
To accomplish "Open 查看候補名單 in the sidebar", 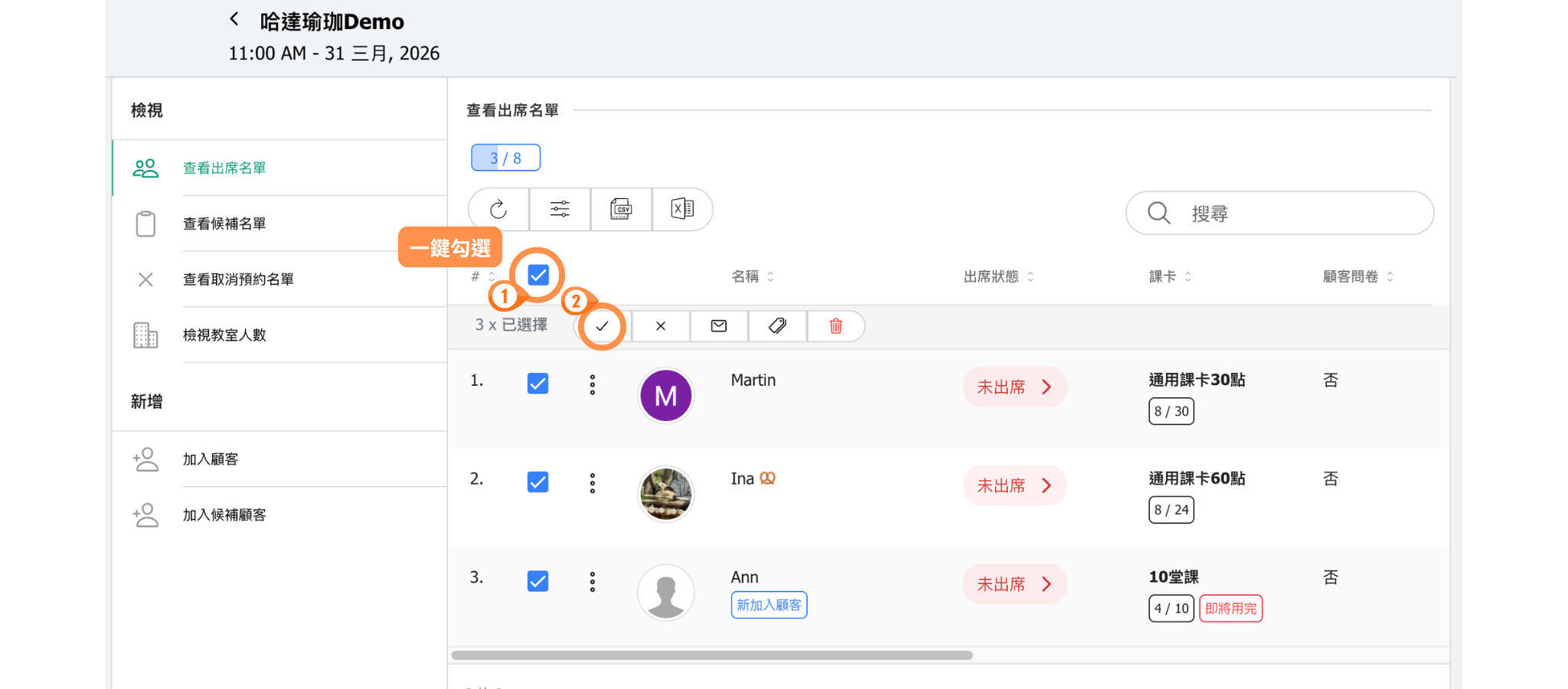I will coord(224,224).
